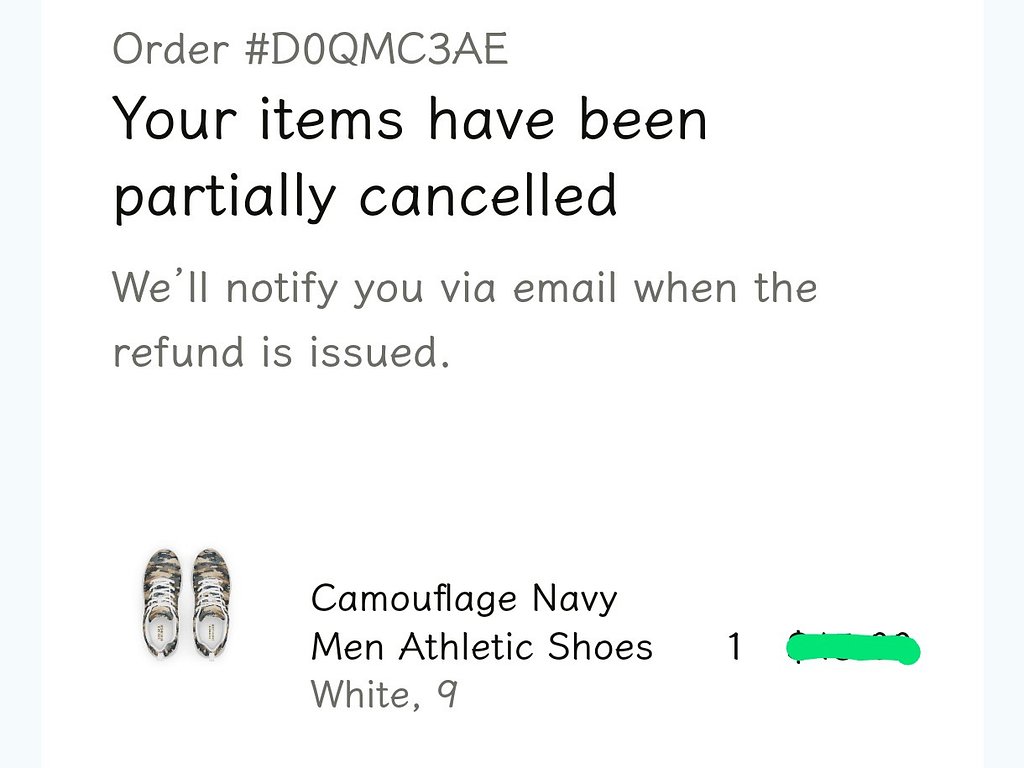Viewport: 1024px width, 768px height.
Task: Click the word "email" in the notice
Action: (565, 287)
